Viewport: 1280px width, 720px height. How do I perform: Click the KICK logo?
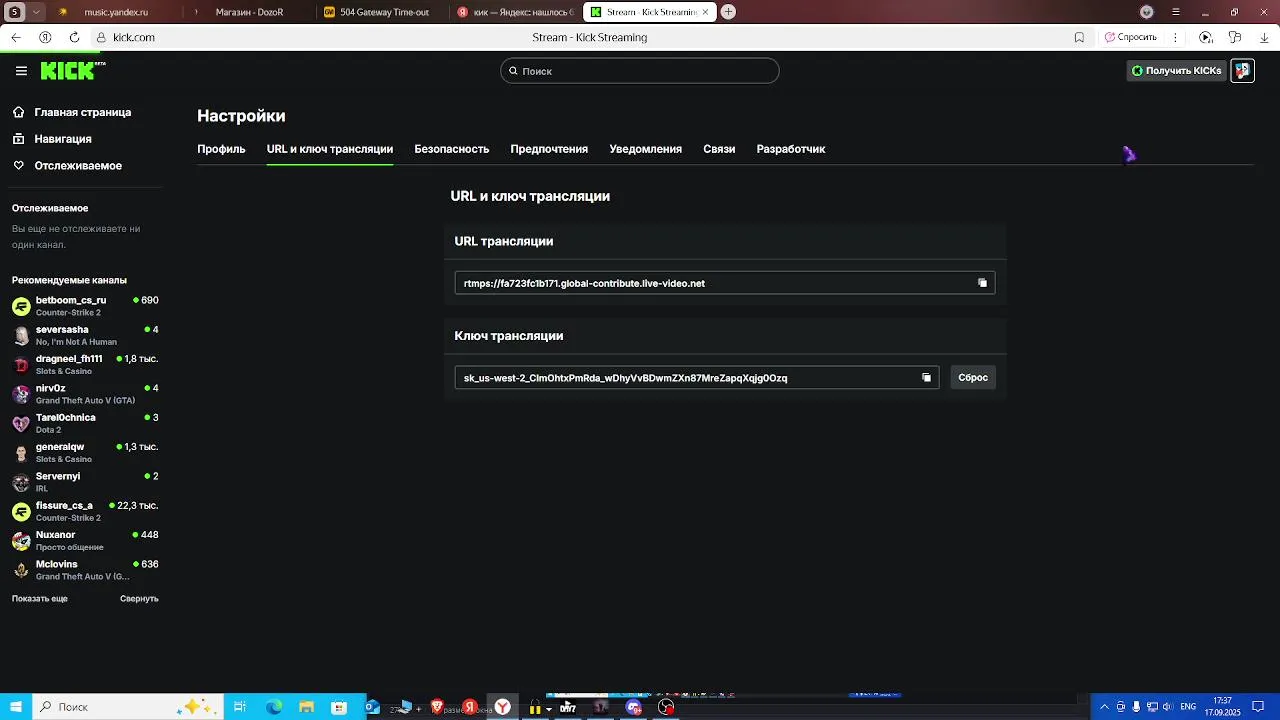(x=72, y=70)
